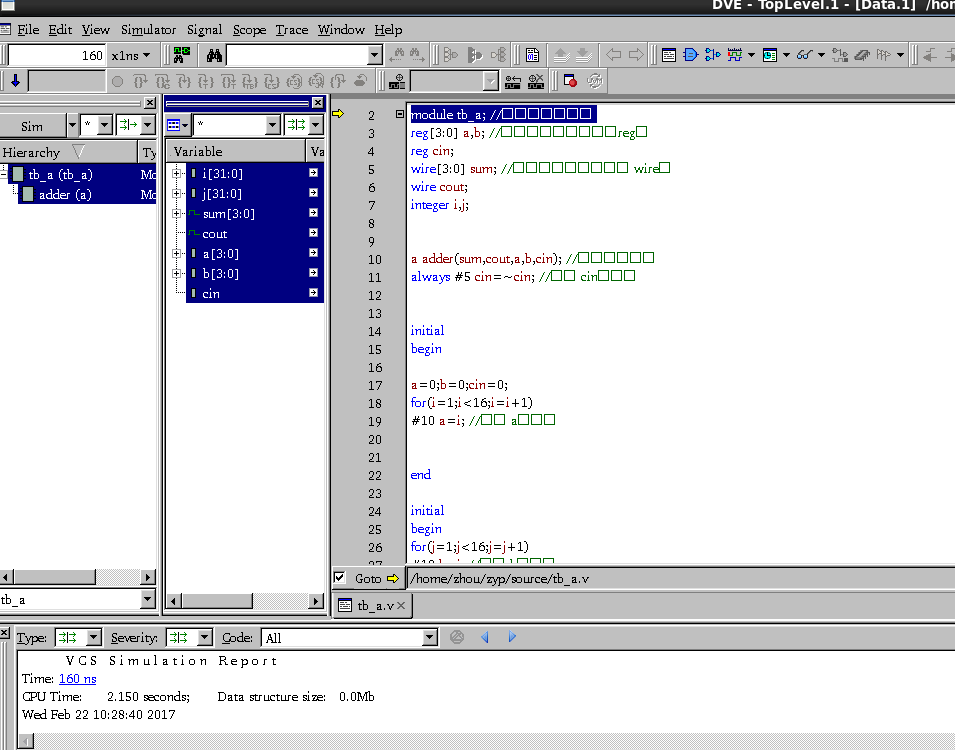The width and height of the screenshot is (955, 750).
Task: Go to the next message with the right arrow
Action: click(x=512, y=637)
